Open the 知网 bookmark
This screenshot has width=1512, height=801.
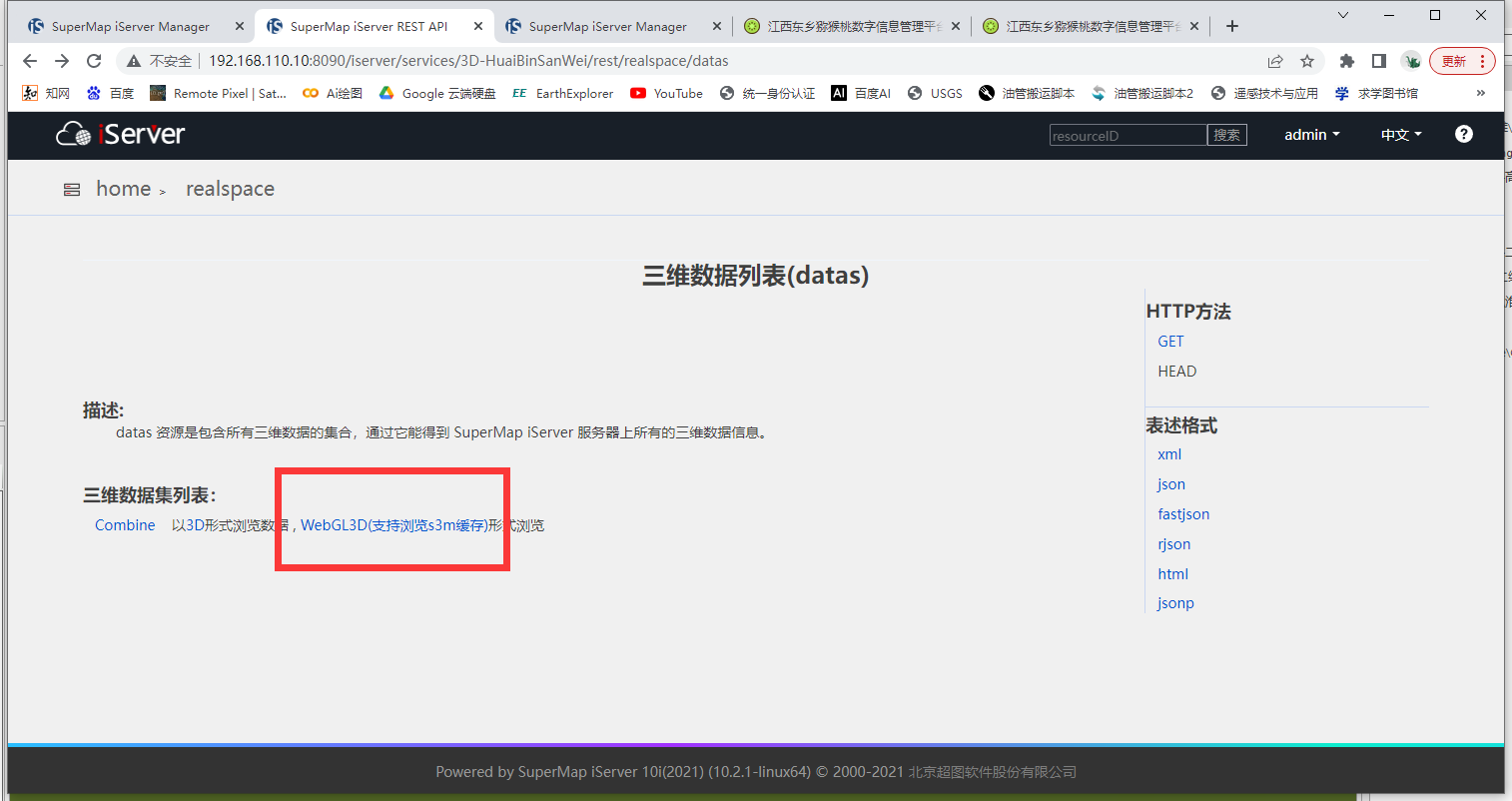(x=46, y=93)
